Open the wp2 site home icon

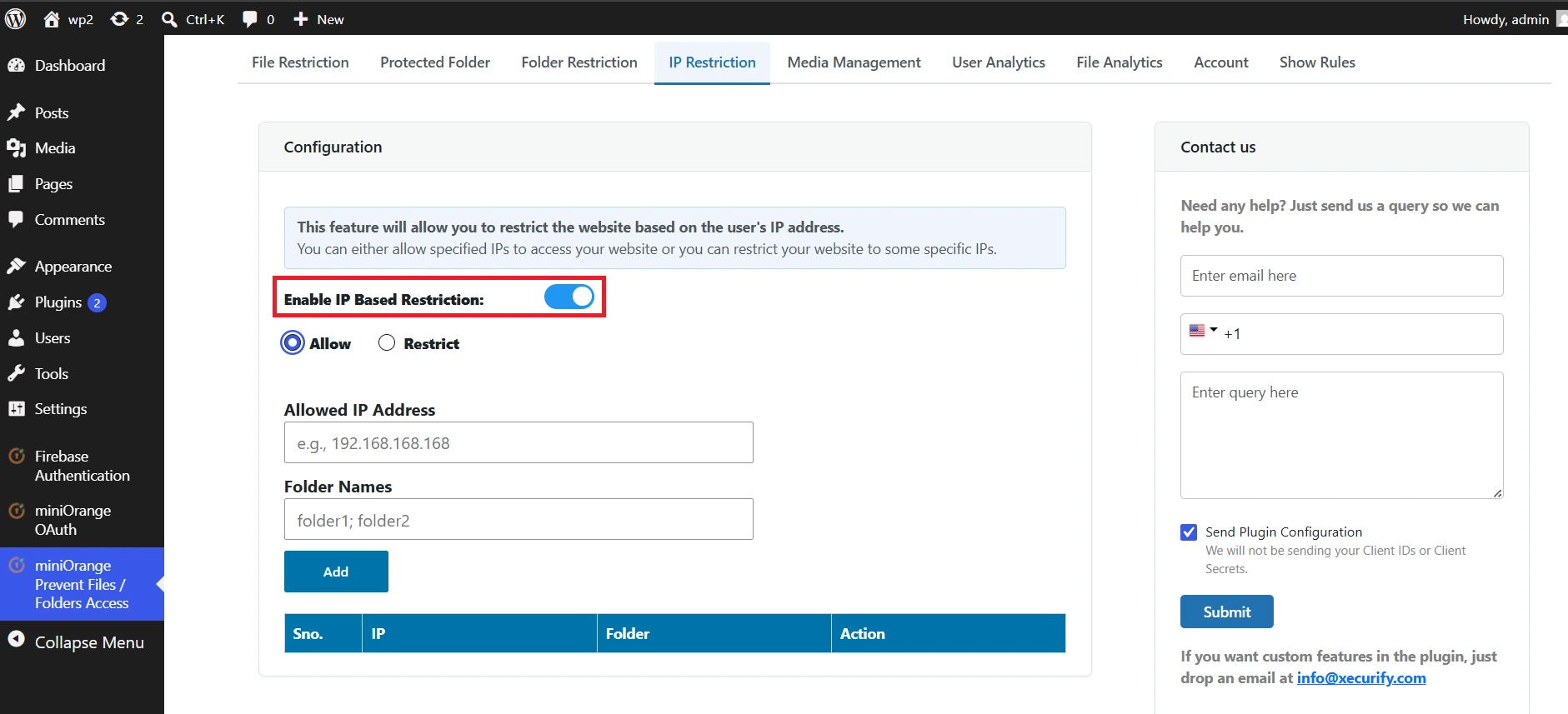(52, 19)
